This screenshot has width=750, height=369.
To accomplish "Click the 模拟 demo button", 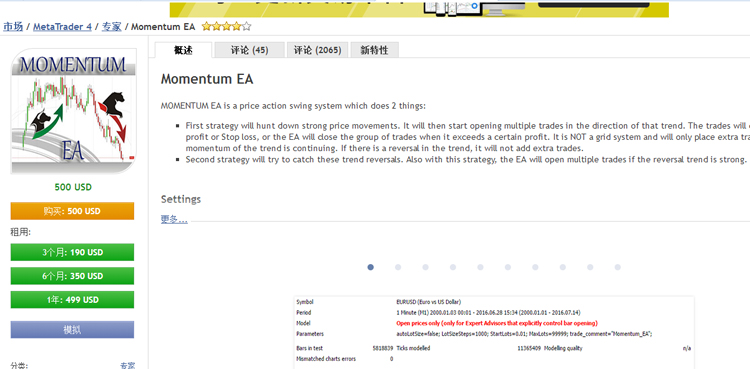I will [72, 330].
